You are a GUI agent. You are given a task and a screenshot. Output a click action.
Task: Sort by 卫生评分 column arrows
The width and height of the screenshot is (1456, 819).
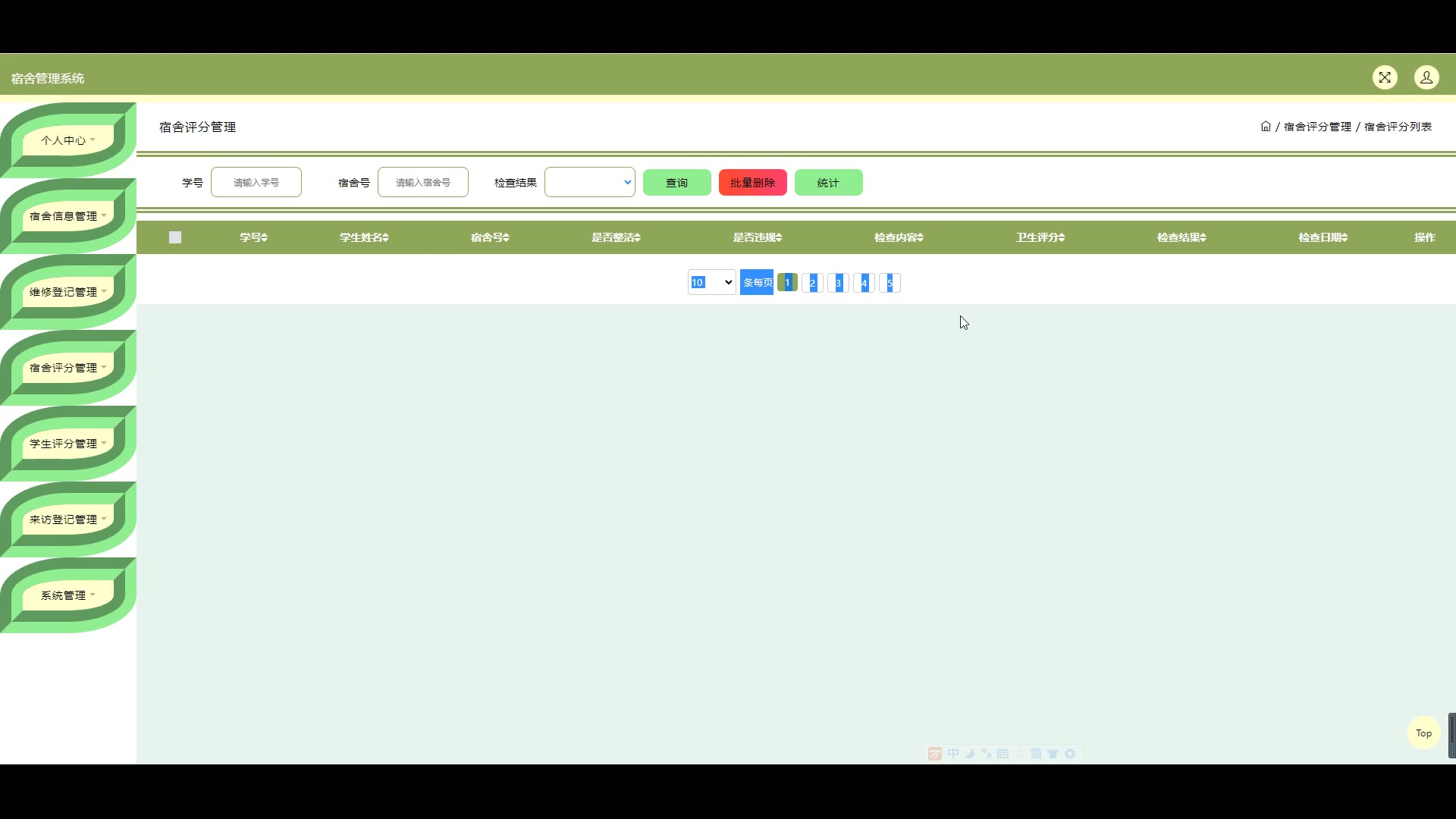click(x=1062, y=238)
